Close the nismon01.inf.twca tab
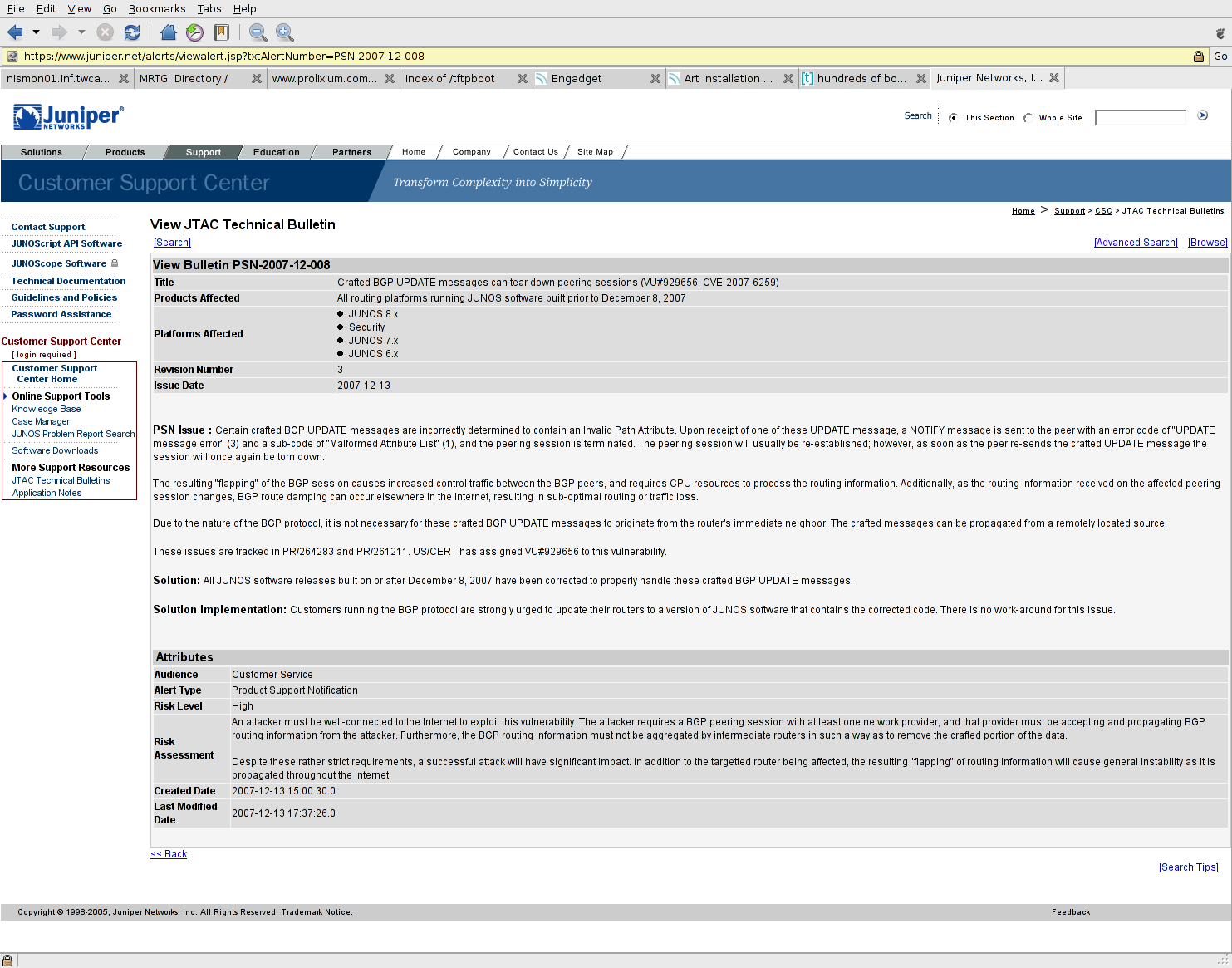1232x968 pixels. pyautogui.click(x=124, y=78)
